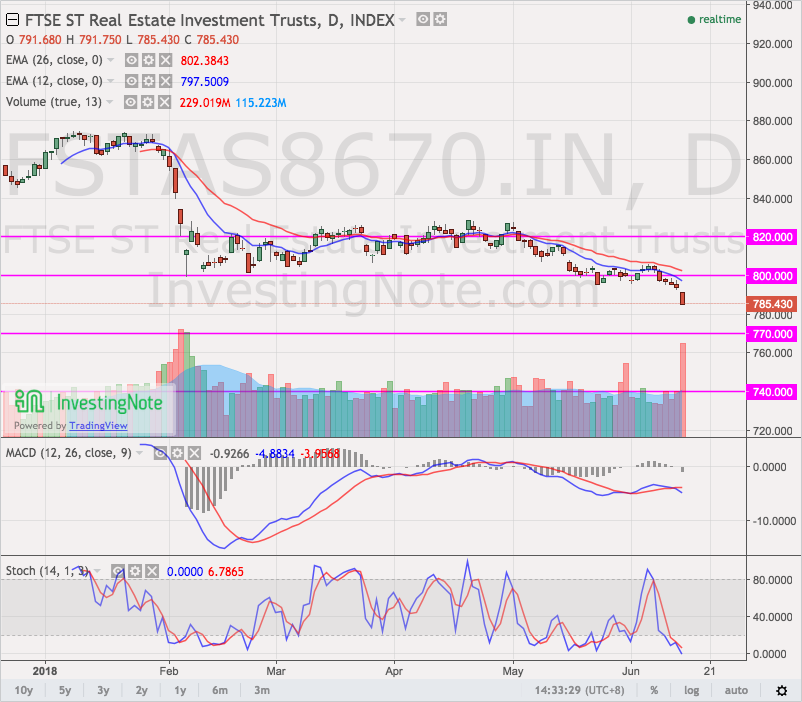The image size is (802, 702).
Task: Toggle the log scale button
Action: pyautogui.click(x=690, y=690)
